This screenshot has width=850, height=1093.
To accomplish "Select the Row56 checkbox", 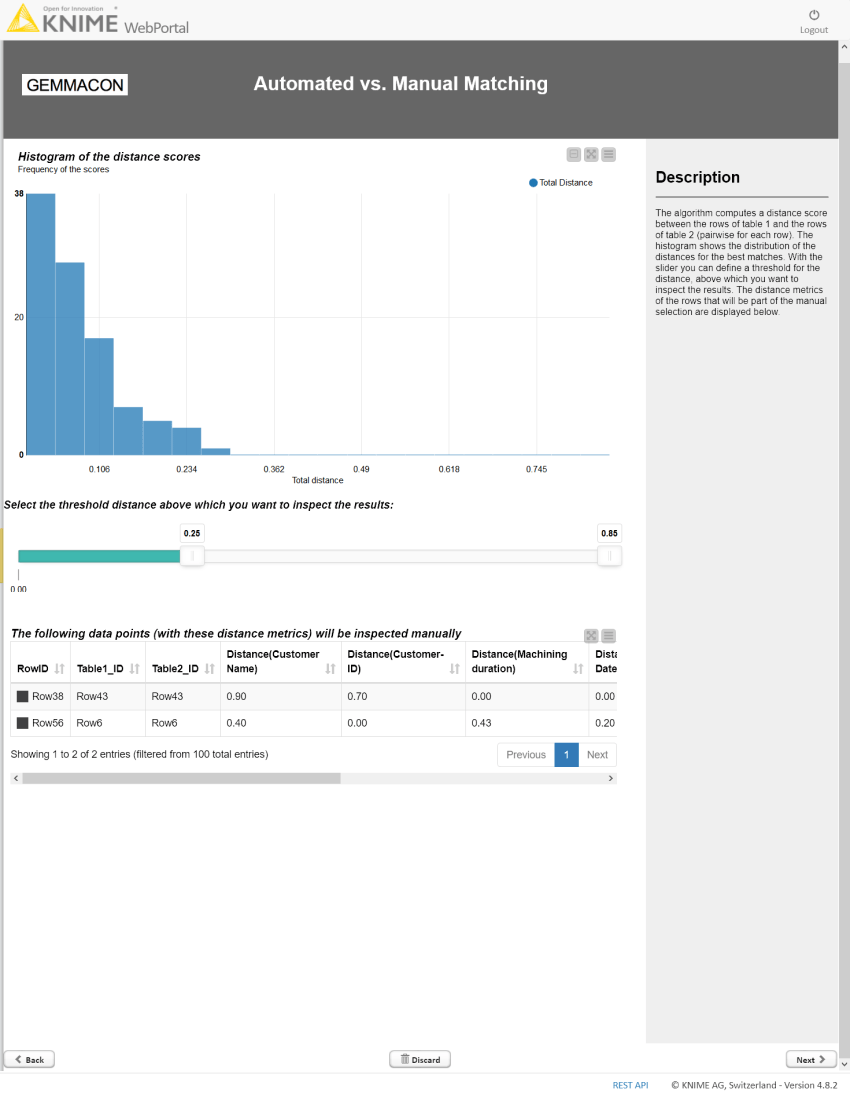I will (22, 723).
